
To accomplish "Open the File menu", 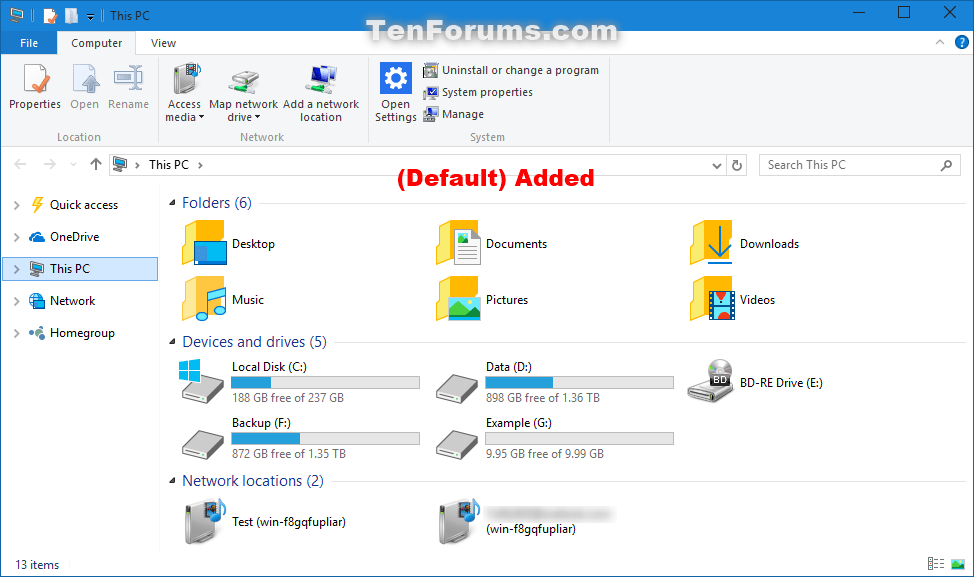I will (x=29, y=43).
